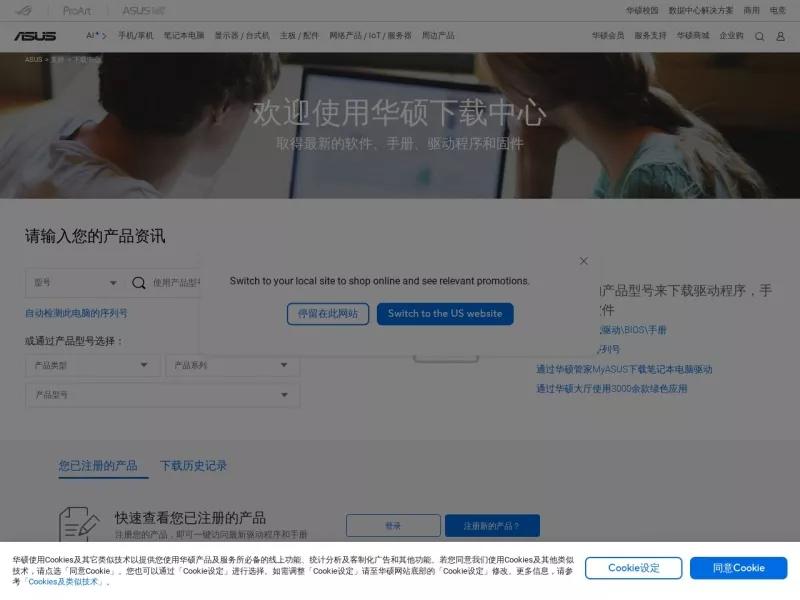Click the 注册新的产品？ button

click(492, 526)
